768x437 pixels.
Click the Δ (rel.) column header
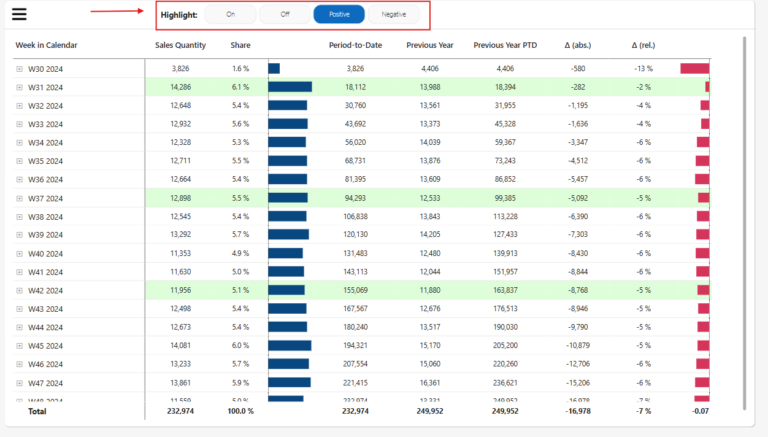coord(643,45)
